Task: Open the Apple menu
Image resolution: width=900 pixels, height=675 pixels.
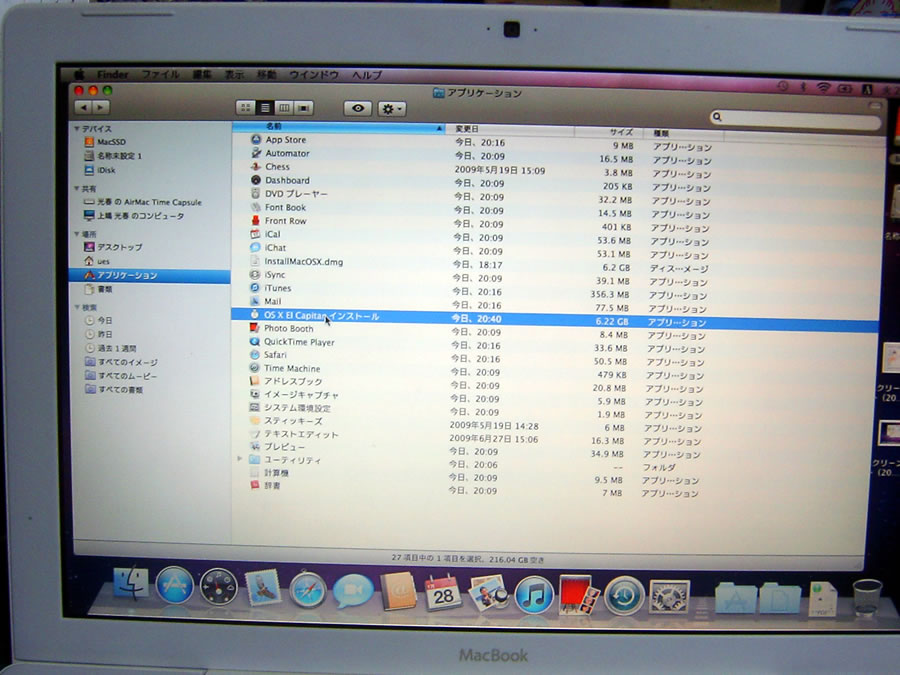Action: 79,75
